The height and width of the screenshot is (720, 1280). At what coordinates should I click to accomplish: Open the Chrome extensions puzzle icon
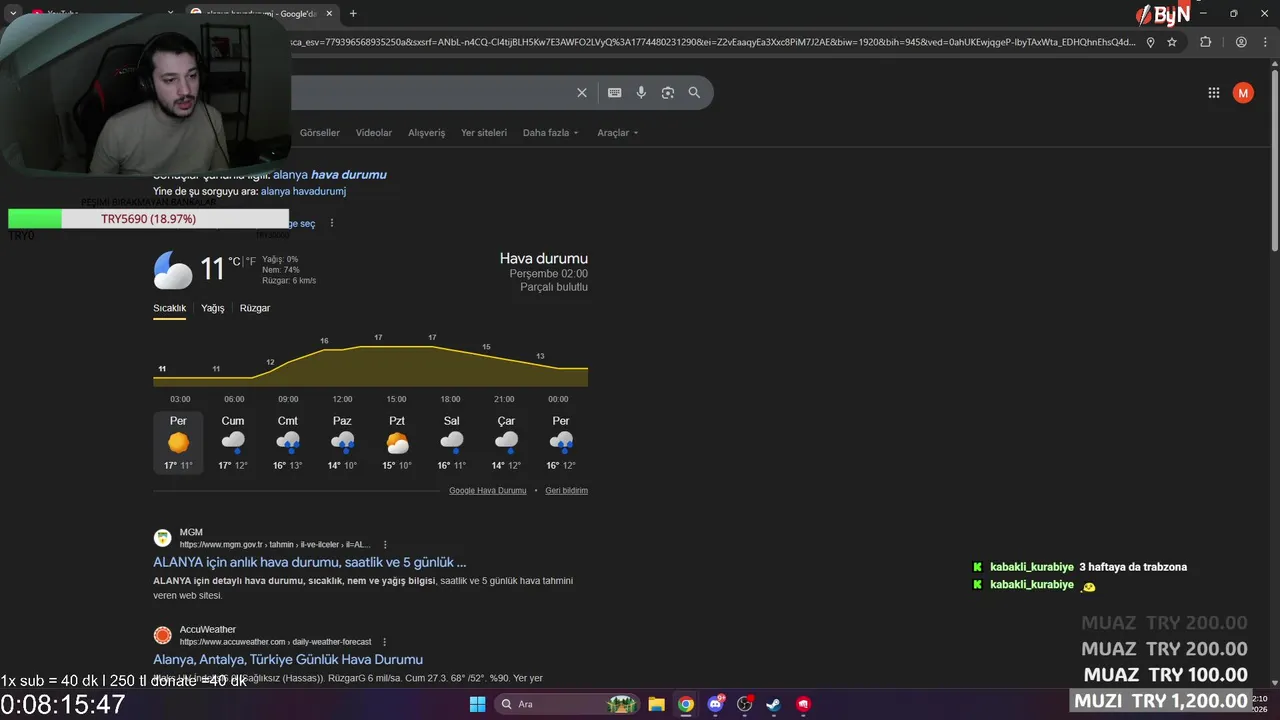point(1205,42)
